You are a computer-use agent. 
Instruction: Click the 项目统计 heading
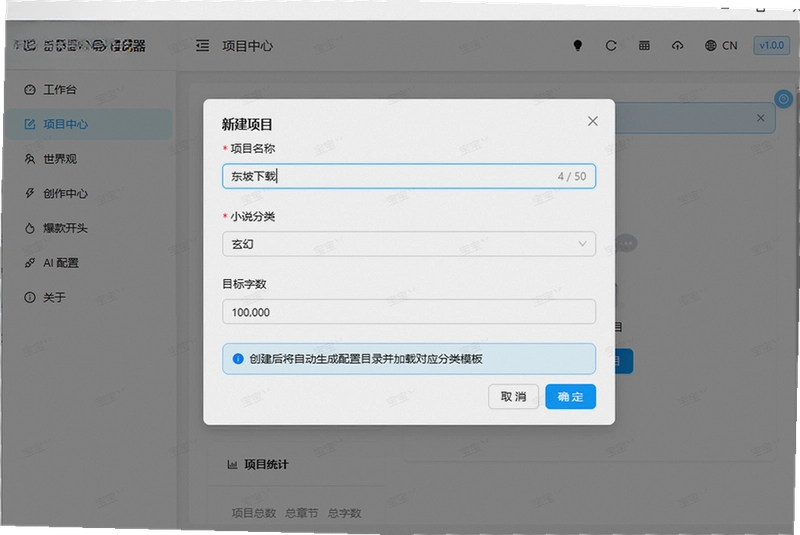click(266, 465)
